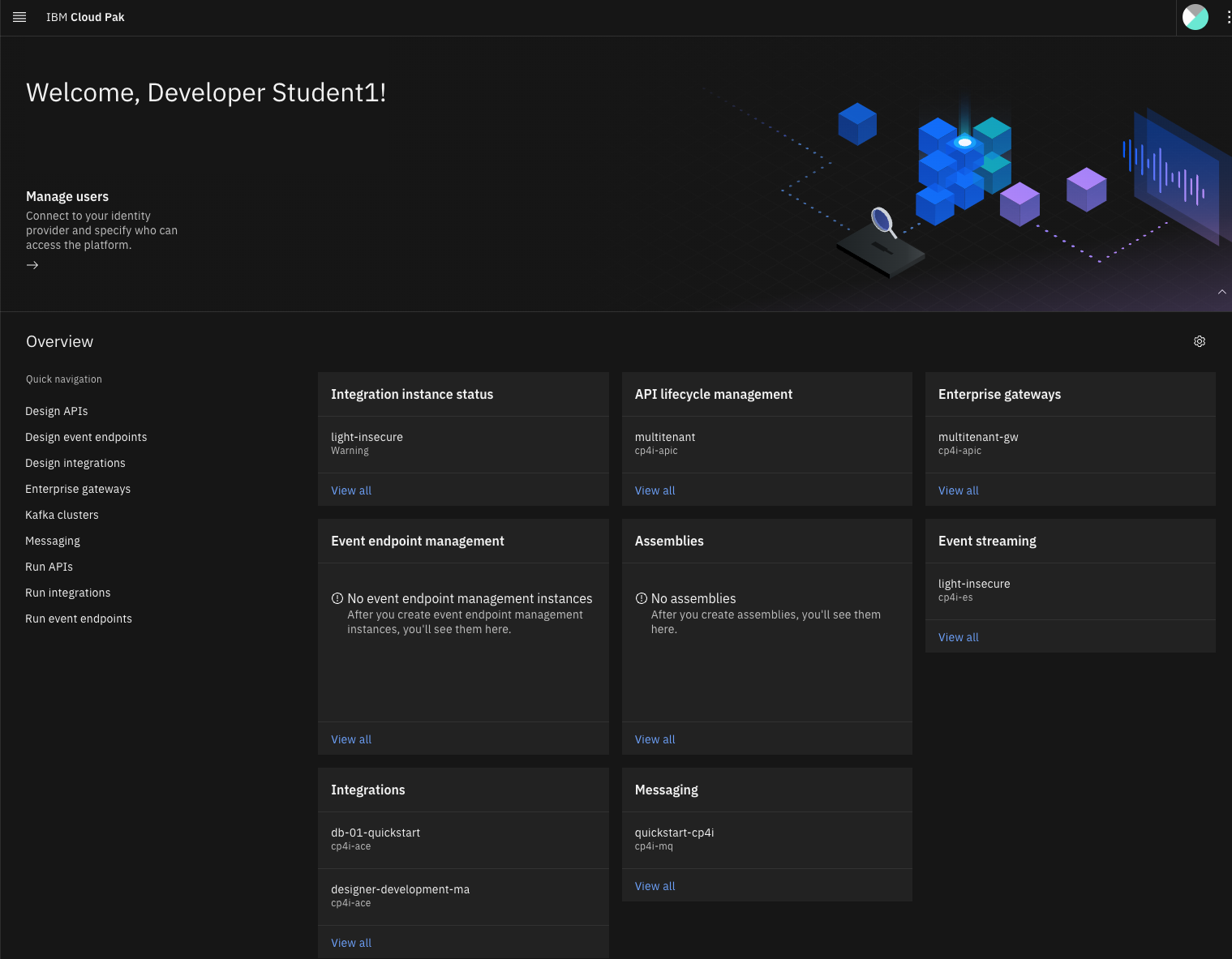This screenshot has height=959, width=1232.
Task: Open Design integrations link
Action: pos(75,463)
